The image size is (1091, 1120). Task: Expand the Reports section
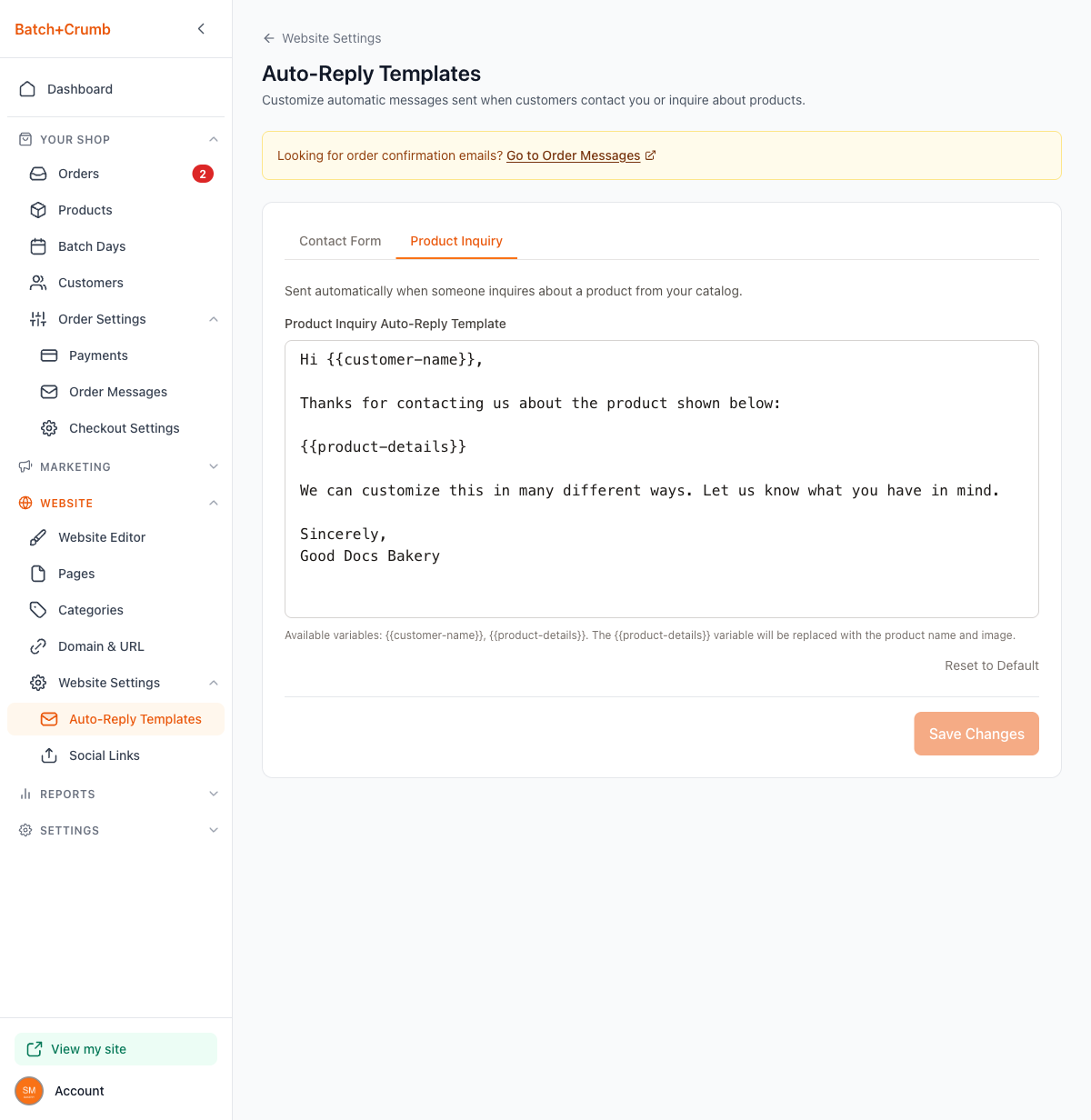click(214, 794)
